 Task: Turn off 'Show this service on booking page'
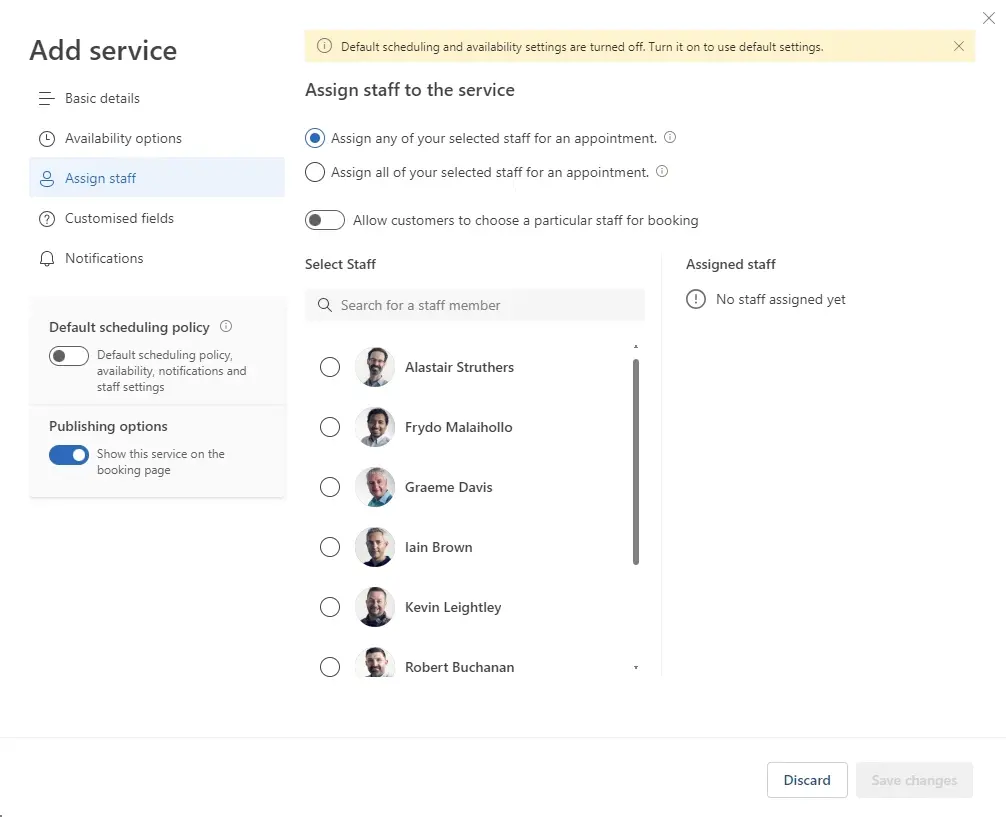69,455
